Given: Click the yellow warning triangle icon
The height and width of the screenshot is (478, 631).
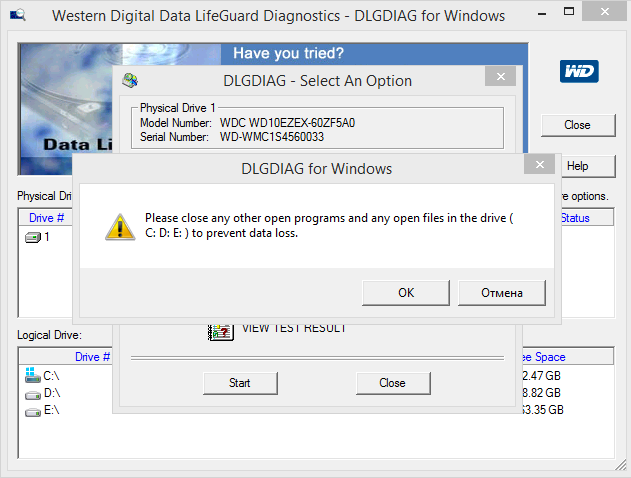Looking at the screenshot, I should (120, 227).
